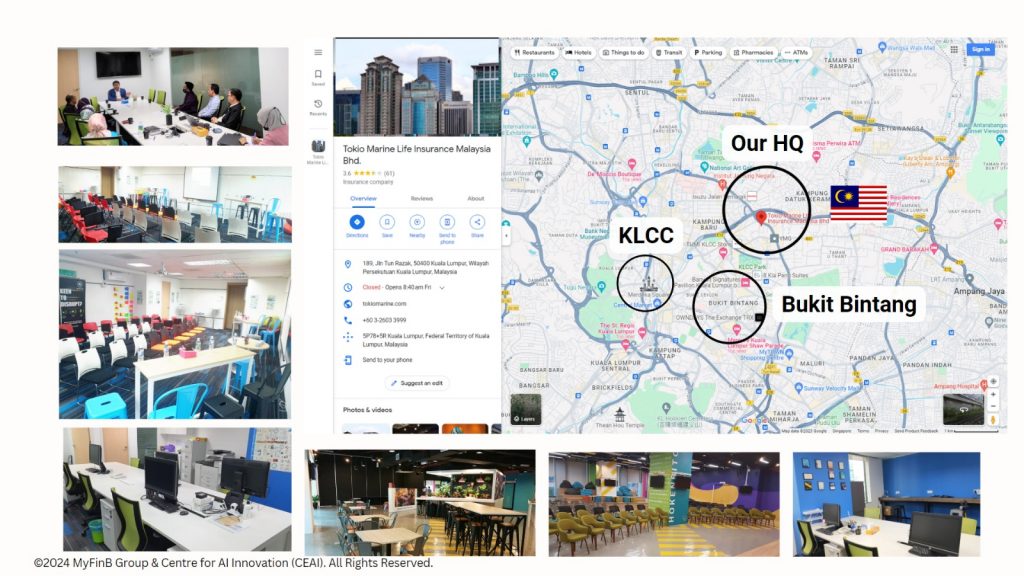Click the Save place icon

pos(387,222)
